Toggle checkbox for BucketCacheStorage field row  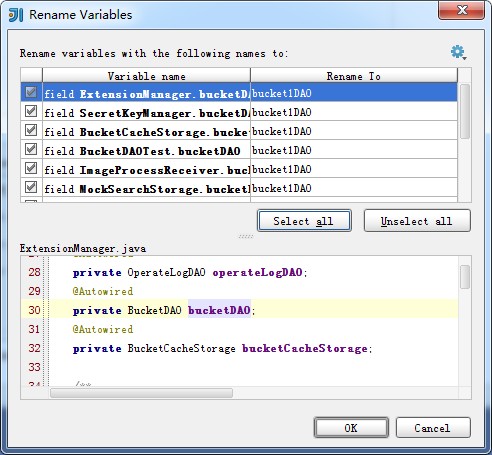click(x=31, y=130)
